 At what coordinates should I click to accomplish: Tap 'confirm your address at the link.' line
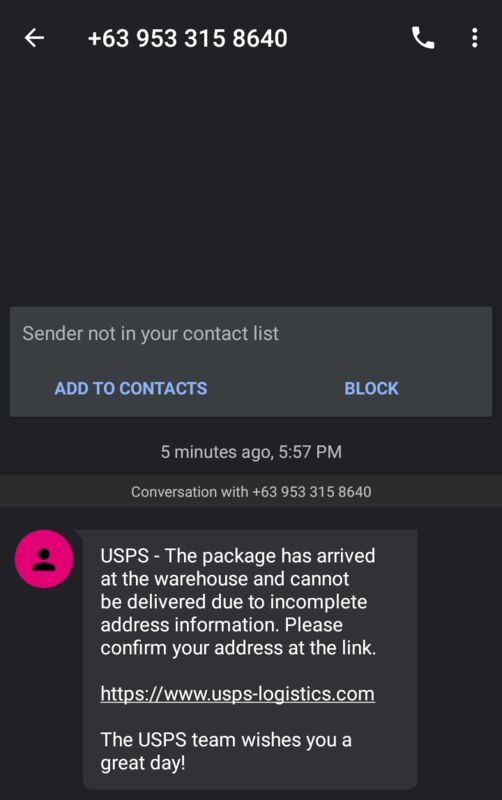pos(238,648)
